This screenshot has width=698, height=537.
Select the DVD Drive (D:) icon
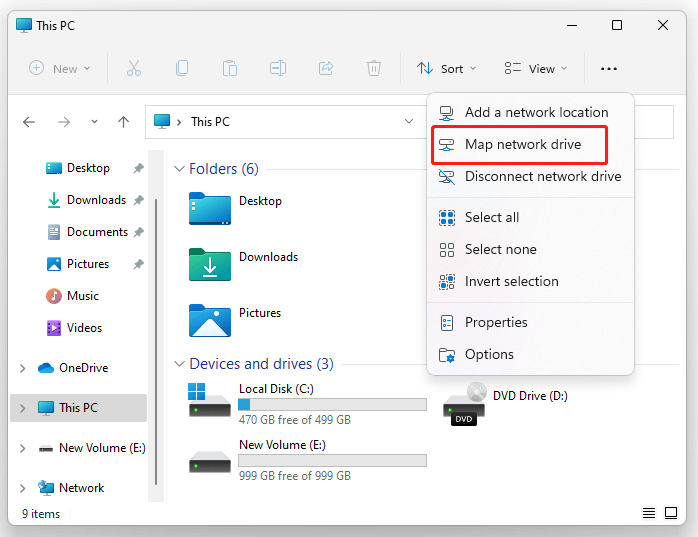(x=464, y=404)
